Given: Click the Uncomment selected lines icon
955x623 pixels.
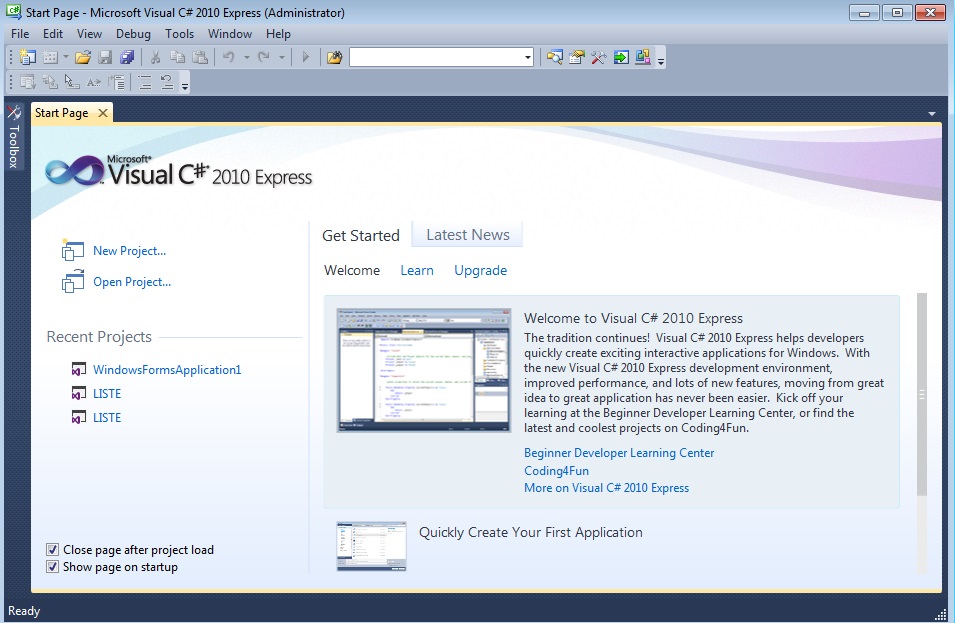Looking at the screenshot, I should pos(167,82).
